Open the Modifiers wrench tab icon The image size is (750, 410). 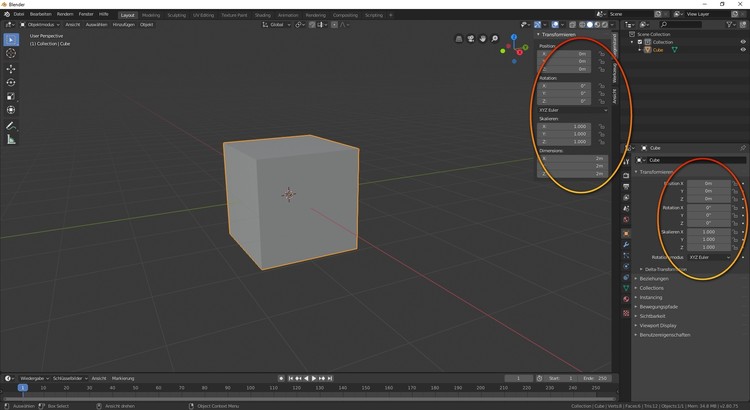coord(626,244)
